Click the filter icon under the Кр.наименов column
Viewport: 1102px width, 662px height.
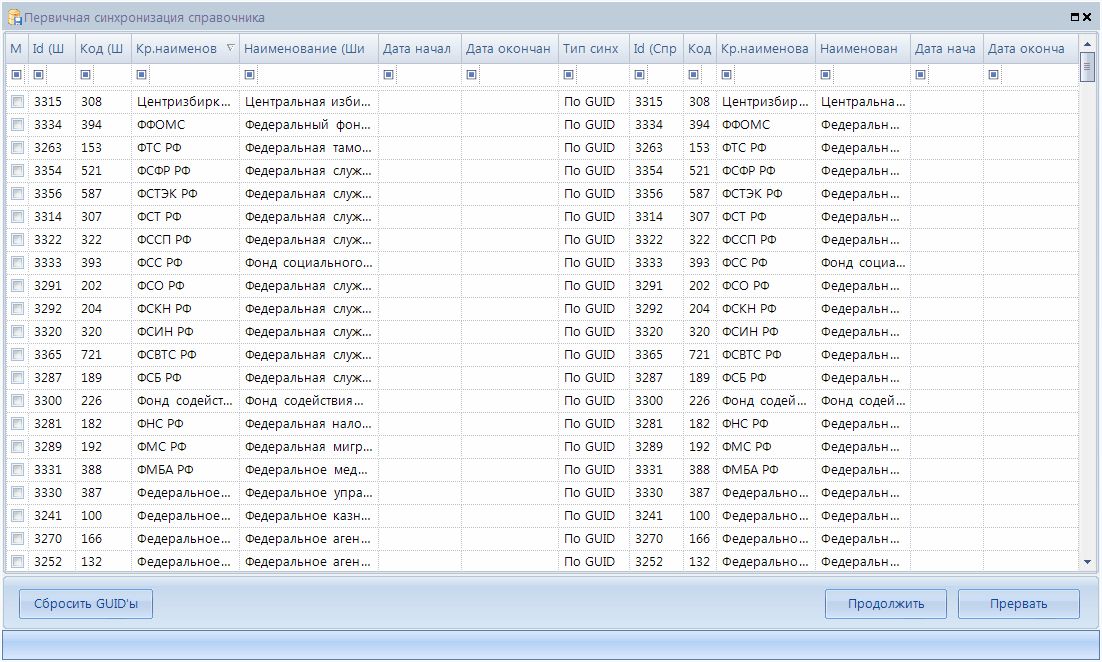coord(141,74)
